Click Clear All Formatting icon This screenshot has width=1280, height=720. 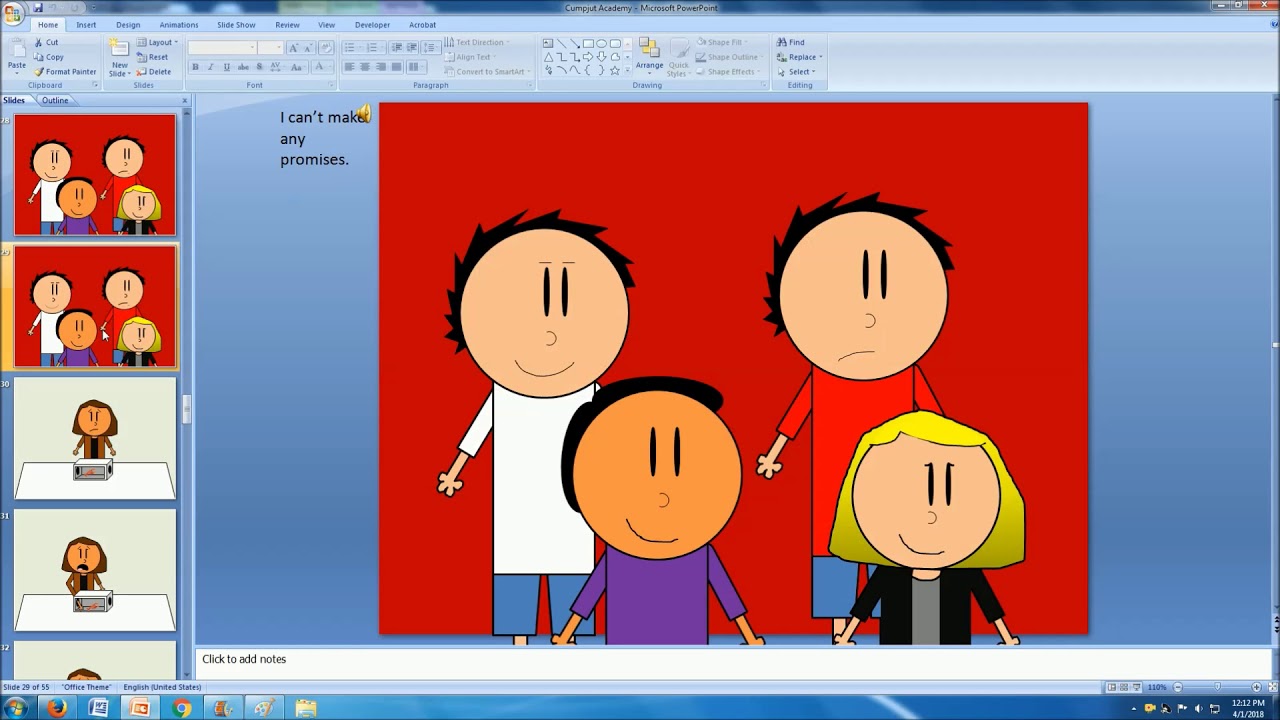pos(326,48)
